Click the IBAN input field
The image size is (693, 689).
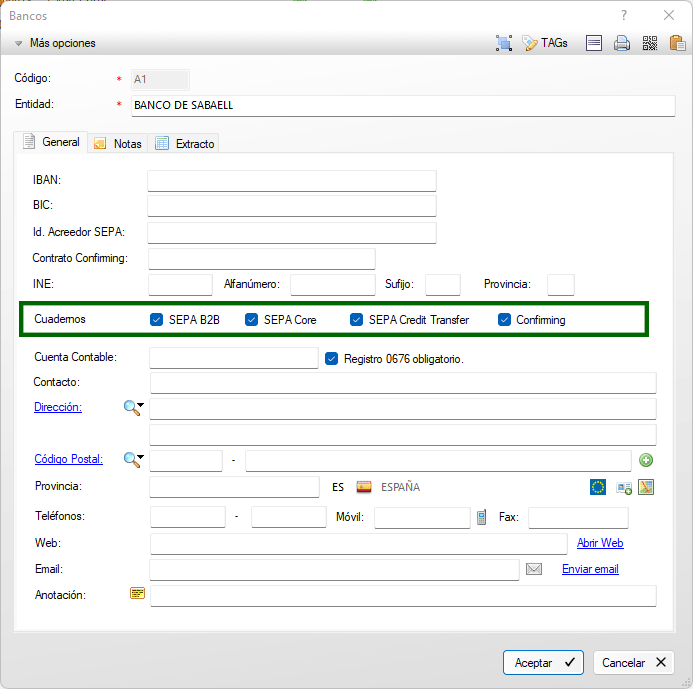click(291, 180)
